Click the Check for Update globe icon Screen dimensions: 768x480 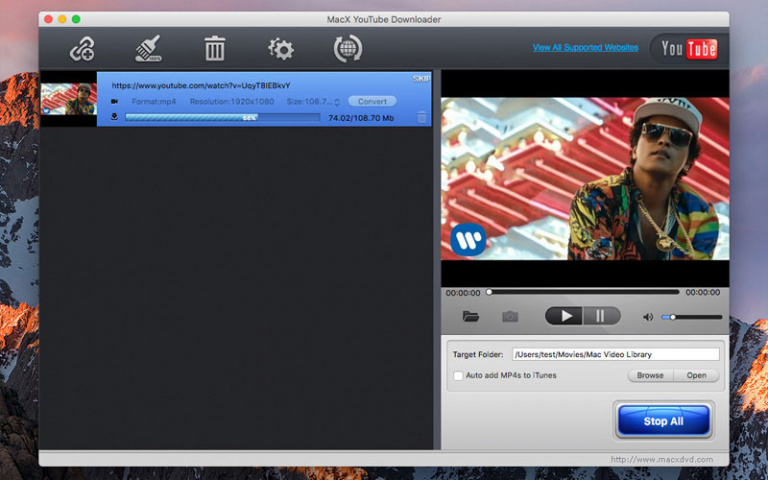(x=348, y=48)
